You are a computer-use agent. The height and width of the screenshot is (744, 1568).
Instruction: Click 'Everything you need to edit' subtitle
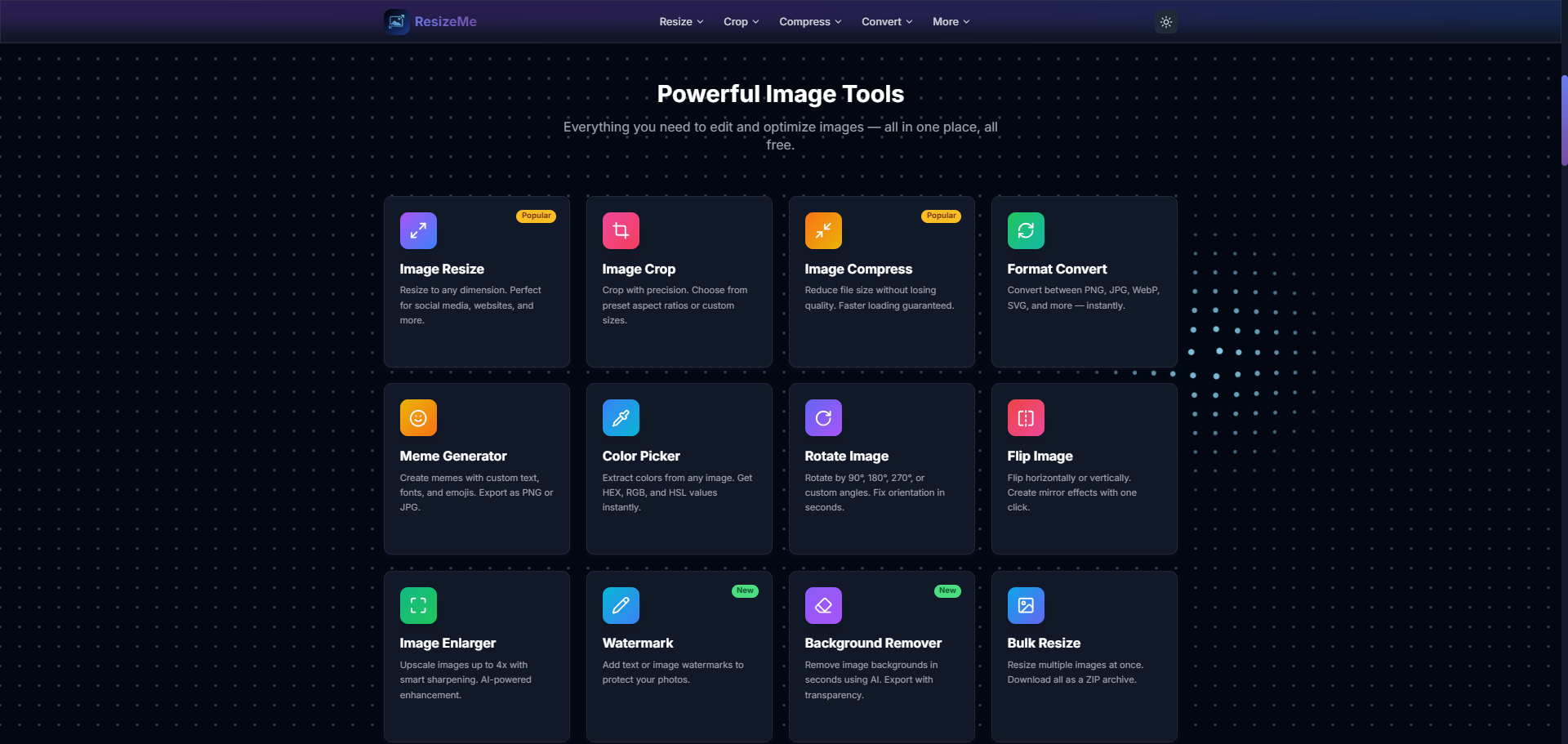pos(780,136)
